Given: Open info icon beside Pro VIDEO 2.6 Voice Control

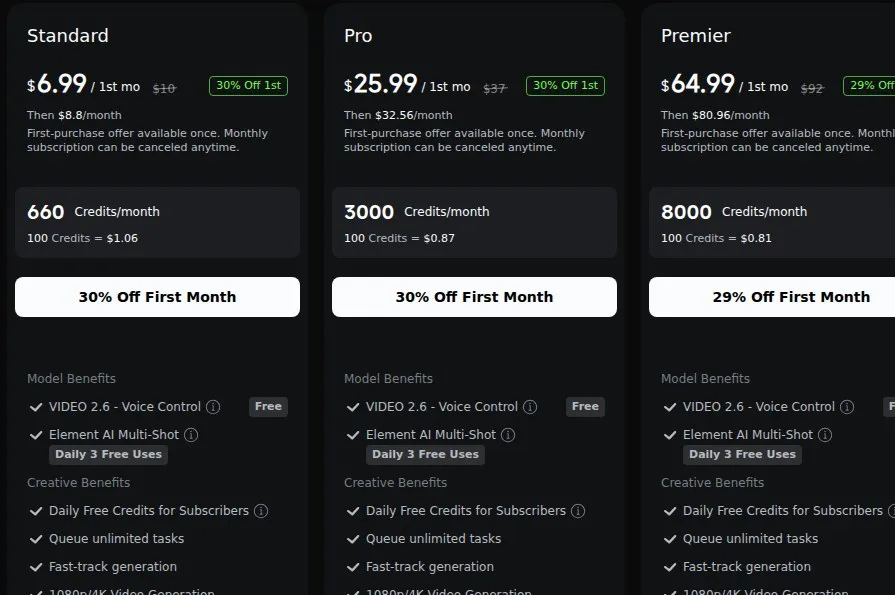Looking at the screenshot, I should 530,407.
